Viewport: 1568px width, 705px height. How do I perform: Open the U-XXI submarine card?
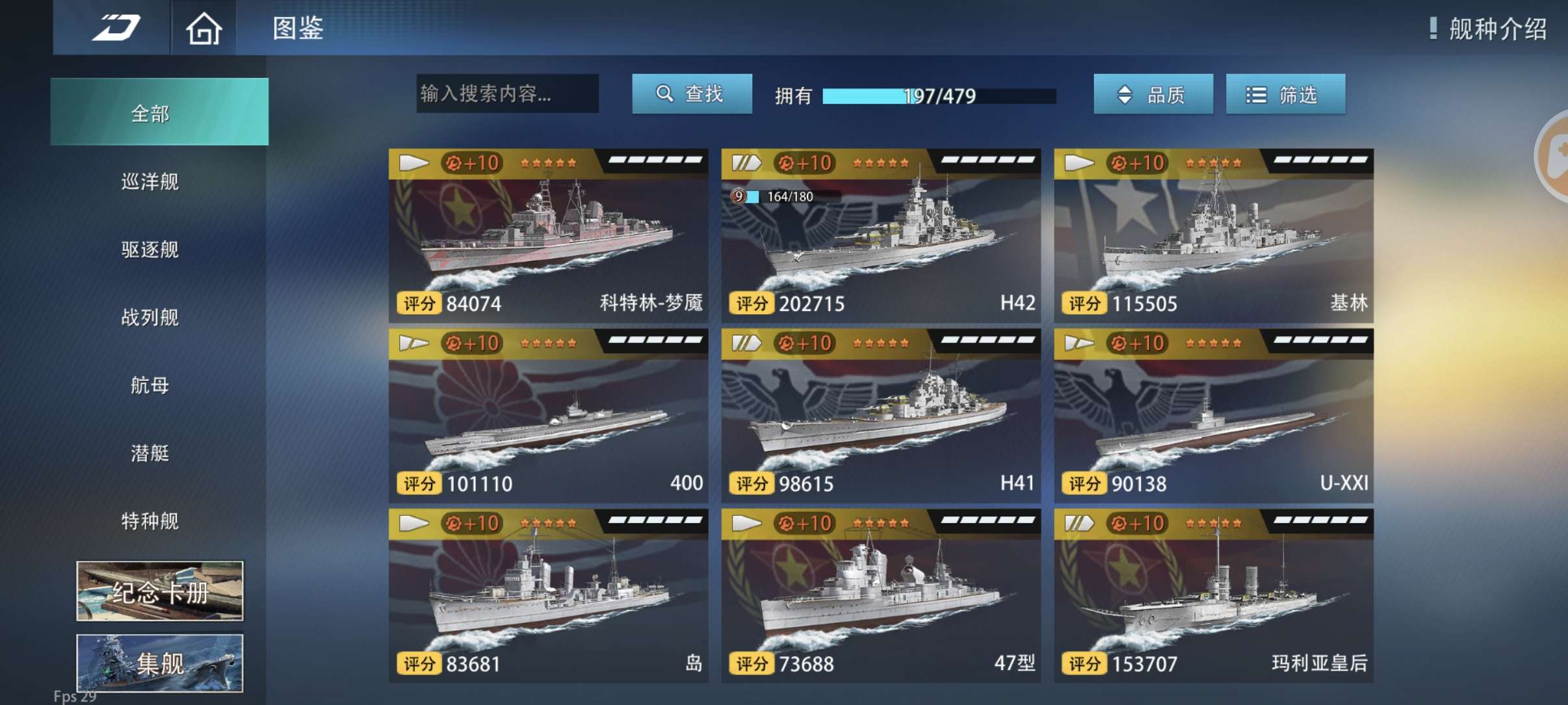[x=1214, y=416]
